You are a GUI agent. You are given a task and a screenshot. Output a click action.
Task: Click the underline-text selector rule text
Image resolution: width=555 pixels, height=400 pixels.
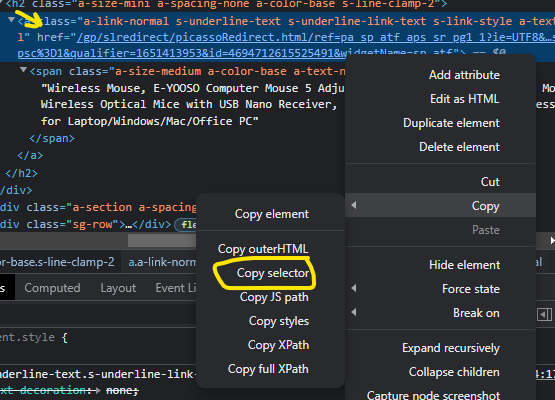[98, 374]
